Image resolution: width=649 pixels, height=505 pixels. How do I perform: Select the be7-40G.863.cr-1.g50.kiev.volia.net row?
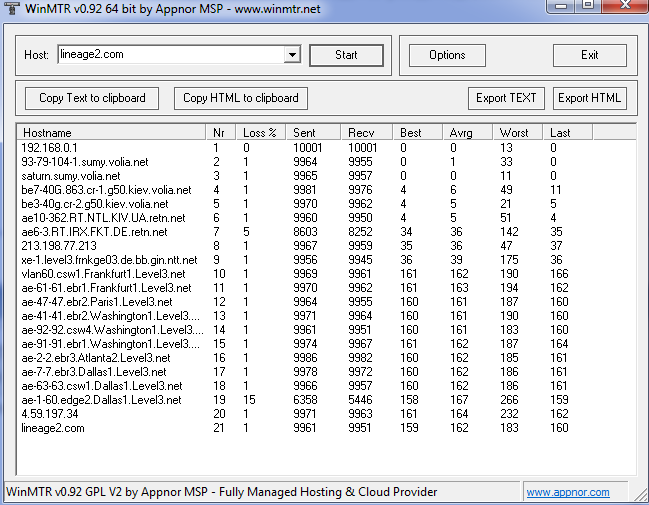click(x=326, y=190)
